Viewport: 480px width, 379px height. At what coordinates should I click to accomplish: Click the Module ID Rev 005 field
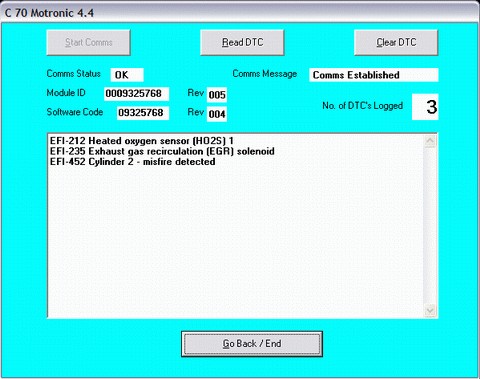tap(217, 95)
